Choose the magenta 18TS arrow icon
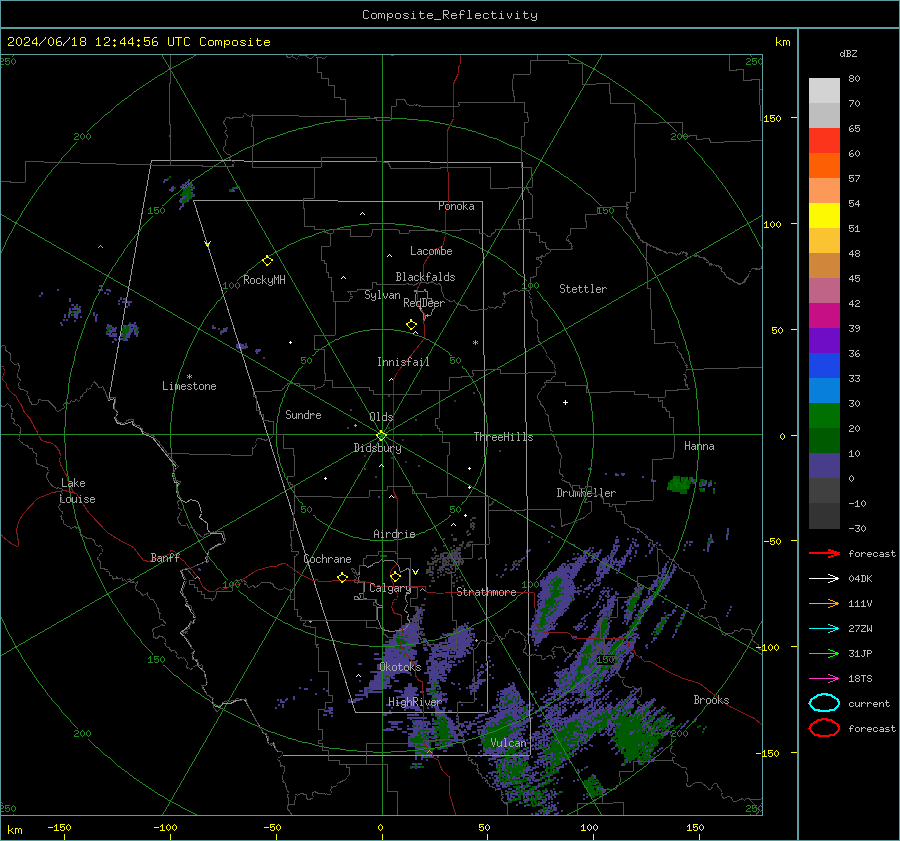The width and height of the screenshot is (900, 841). tap(824, 679)
